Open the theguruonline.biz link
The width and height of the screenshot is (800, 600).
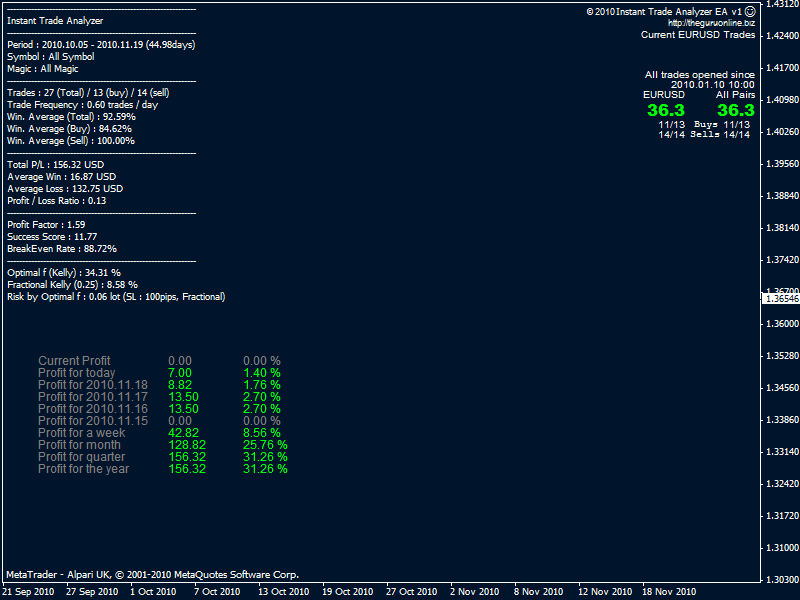tap(711, 23)
